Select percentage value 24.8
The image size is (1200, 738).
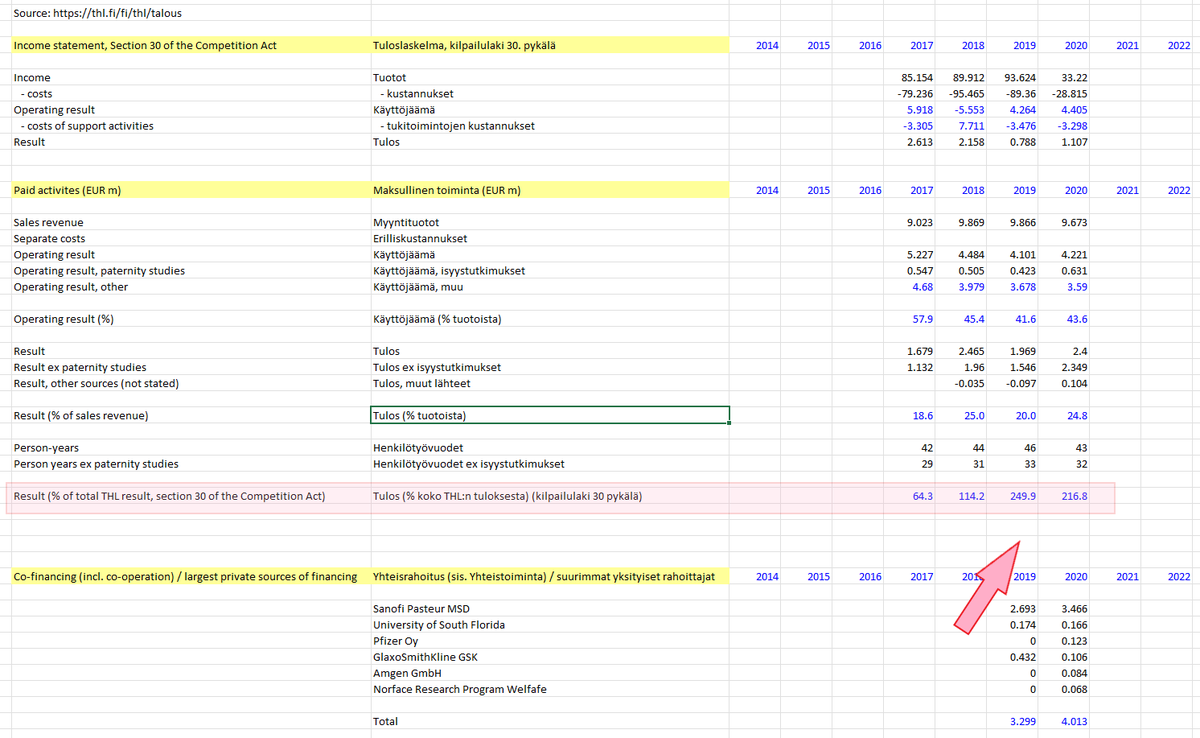point(1078,415)
